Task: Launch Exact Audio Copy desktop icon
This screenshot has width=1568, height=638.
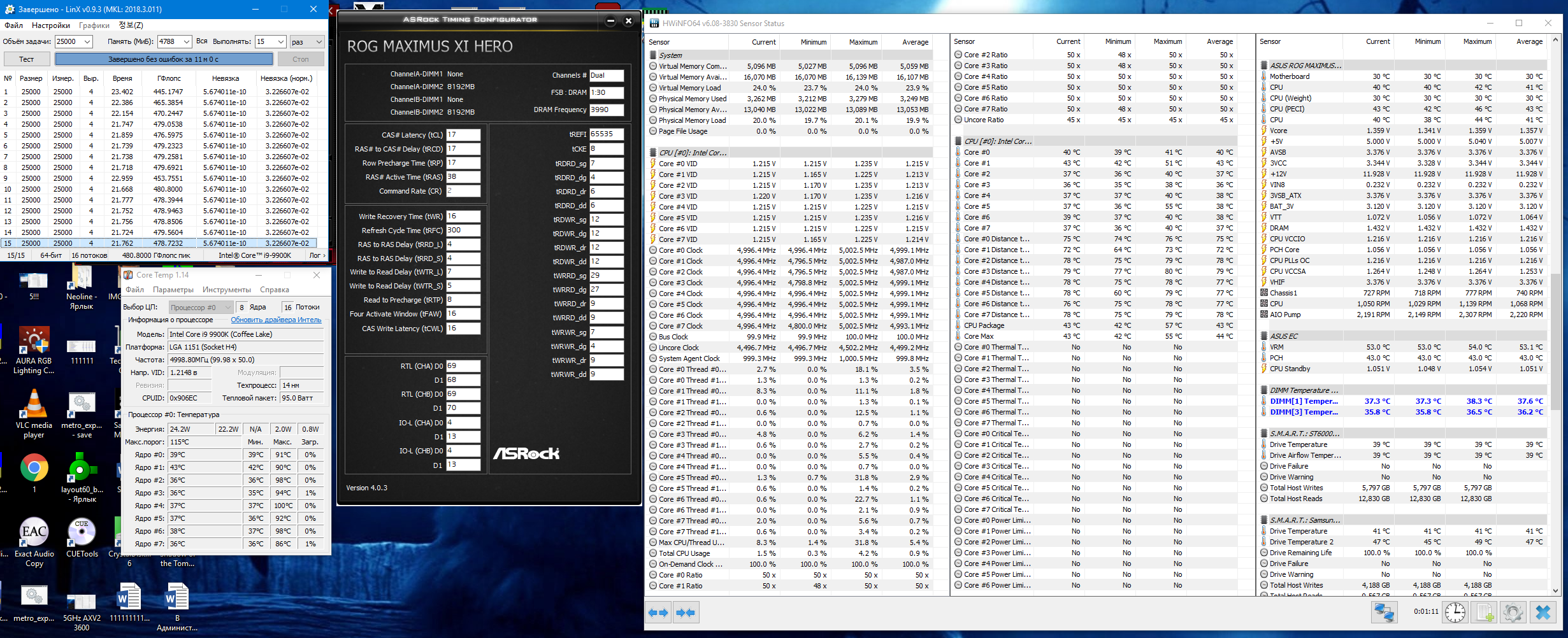Action: [x=34, y=542]
